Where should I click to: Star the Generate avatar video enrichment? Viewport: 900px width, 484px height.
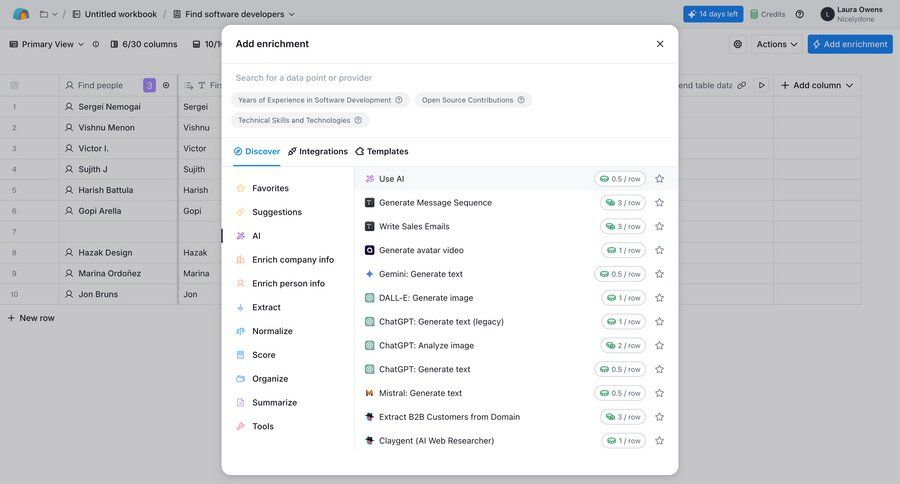(x=660, y=250)
